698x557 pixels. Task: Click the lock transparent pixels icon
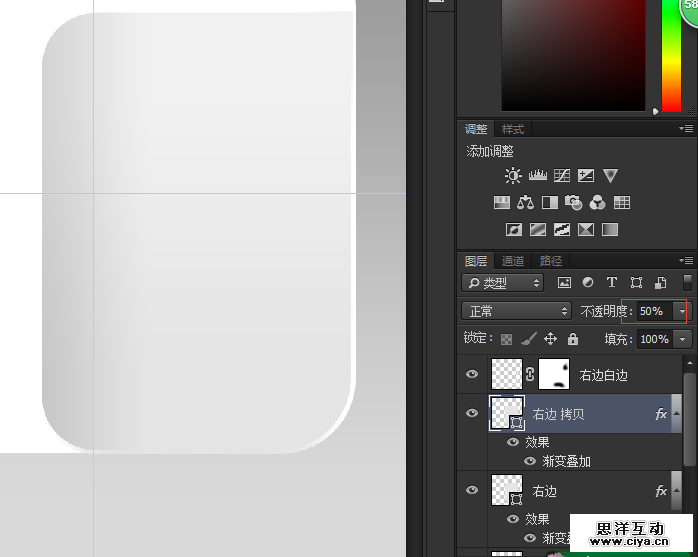pos(507,339)
